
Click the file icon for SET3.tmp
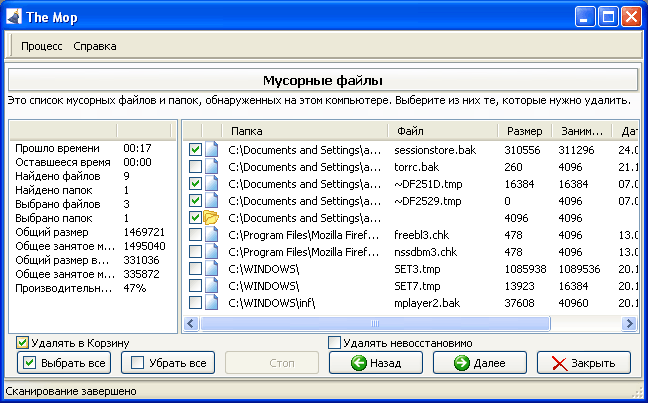pyautogui.click(x=212, y=269)
